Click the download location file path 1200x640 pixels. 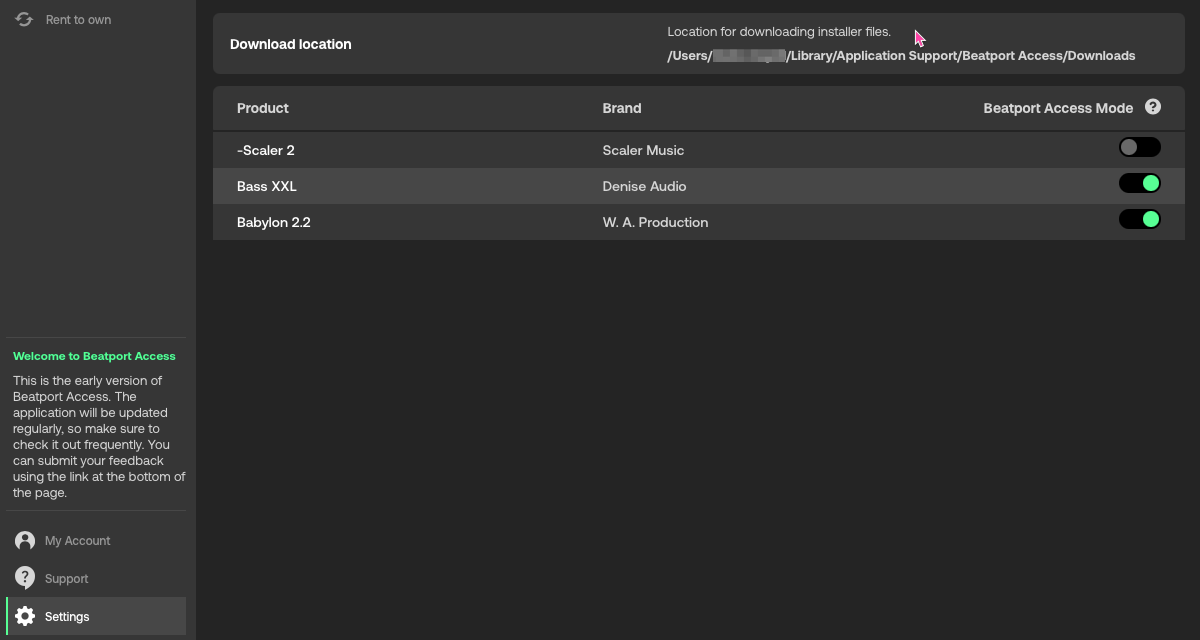(x=900, y=56)
